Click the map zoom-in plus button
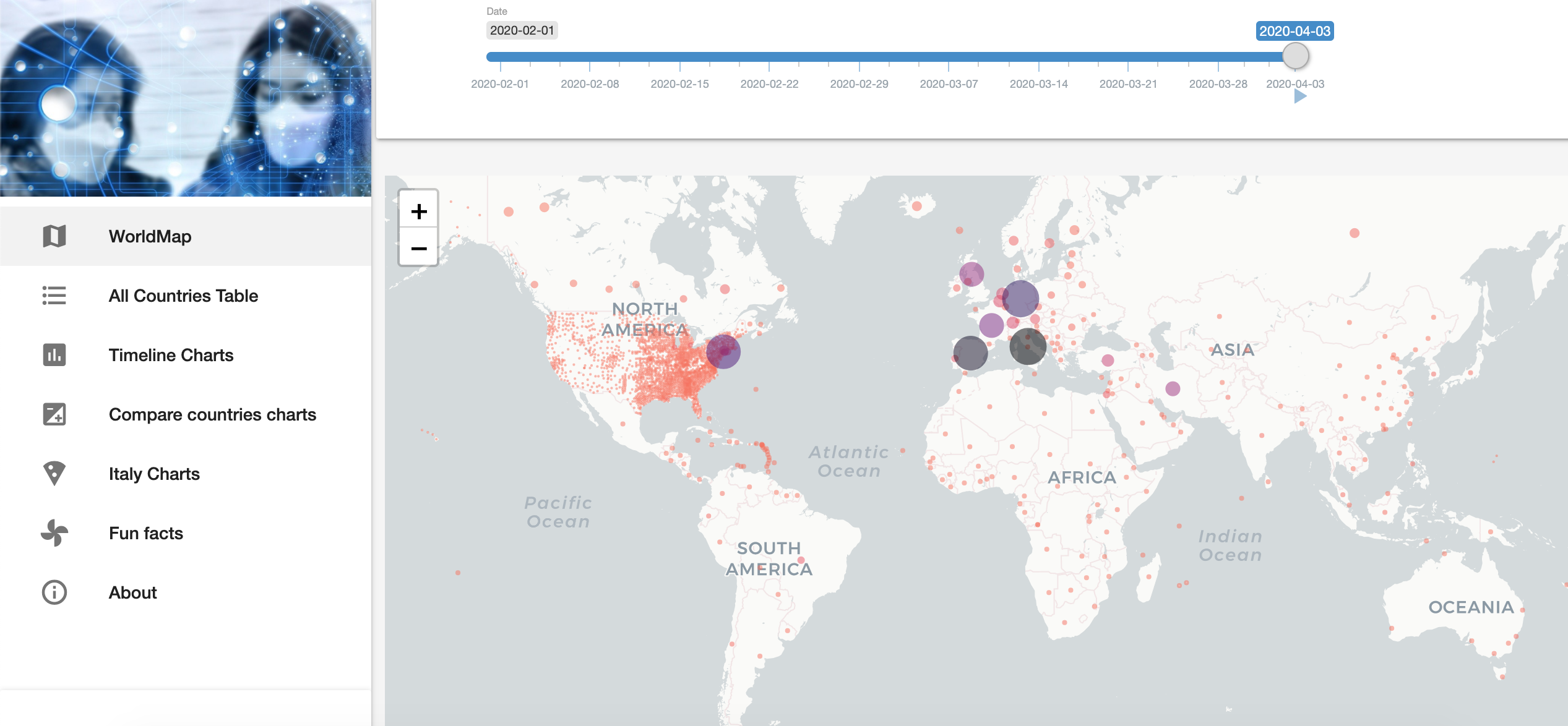 pyautogui.click(x=418, y=210)
